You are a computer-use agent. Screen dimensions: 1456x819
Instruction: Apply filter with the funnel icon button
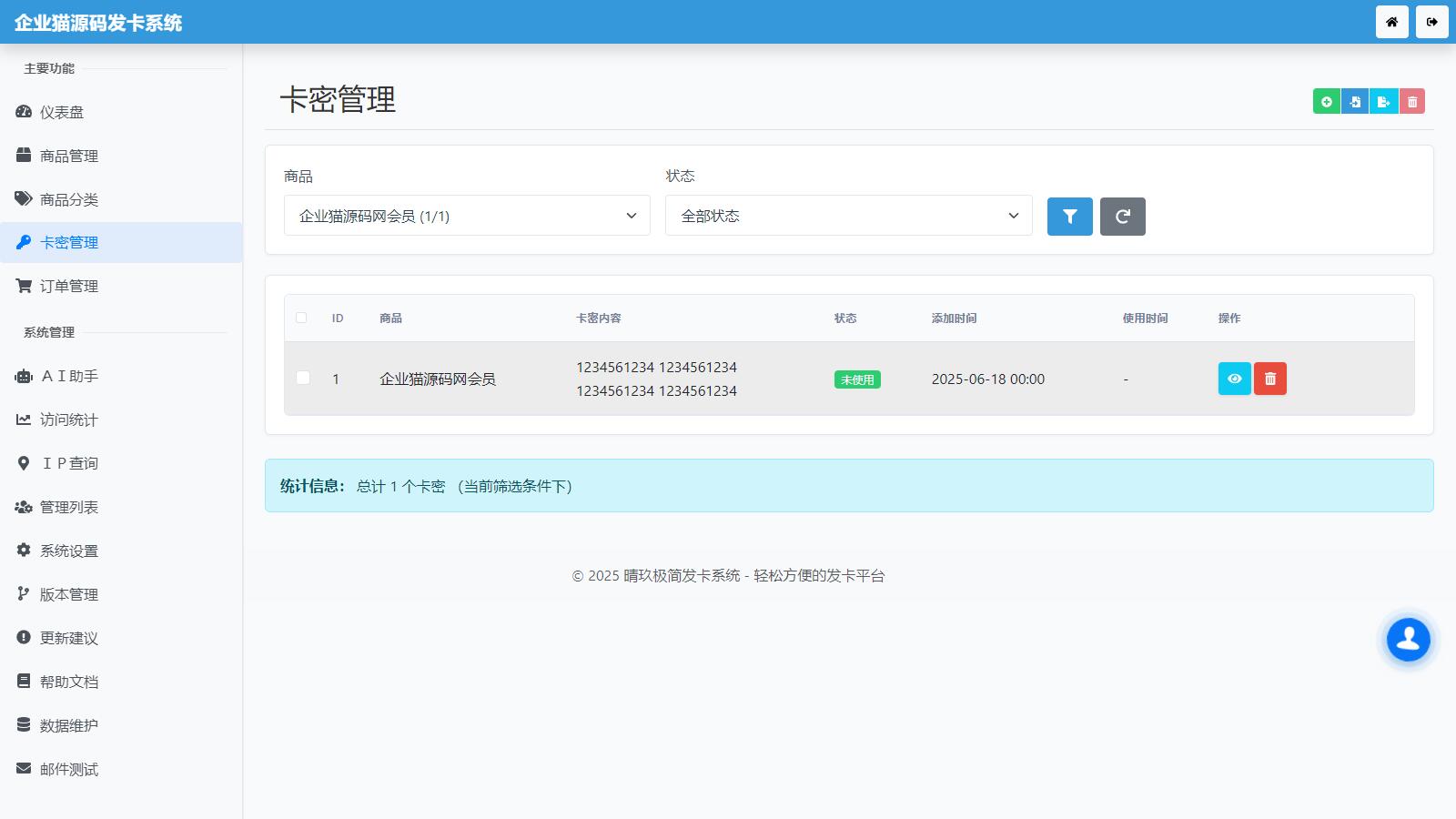click(1069, 217)
